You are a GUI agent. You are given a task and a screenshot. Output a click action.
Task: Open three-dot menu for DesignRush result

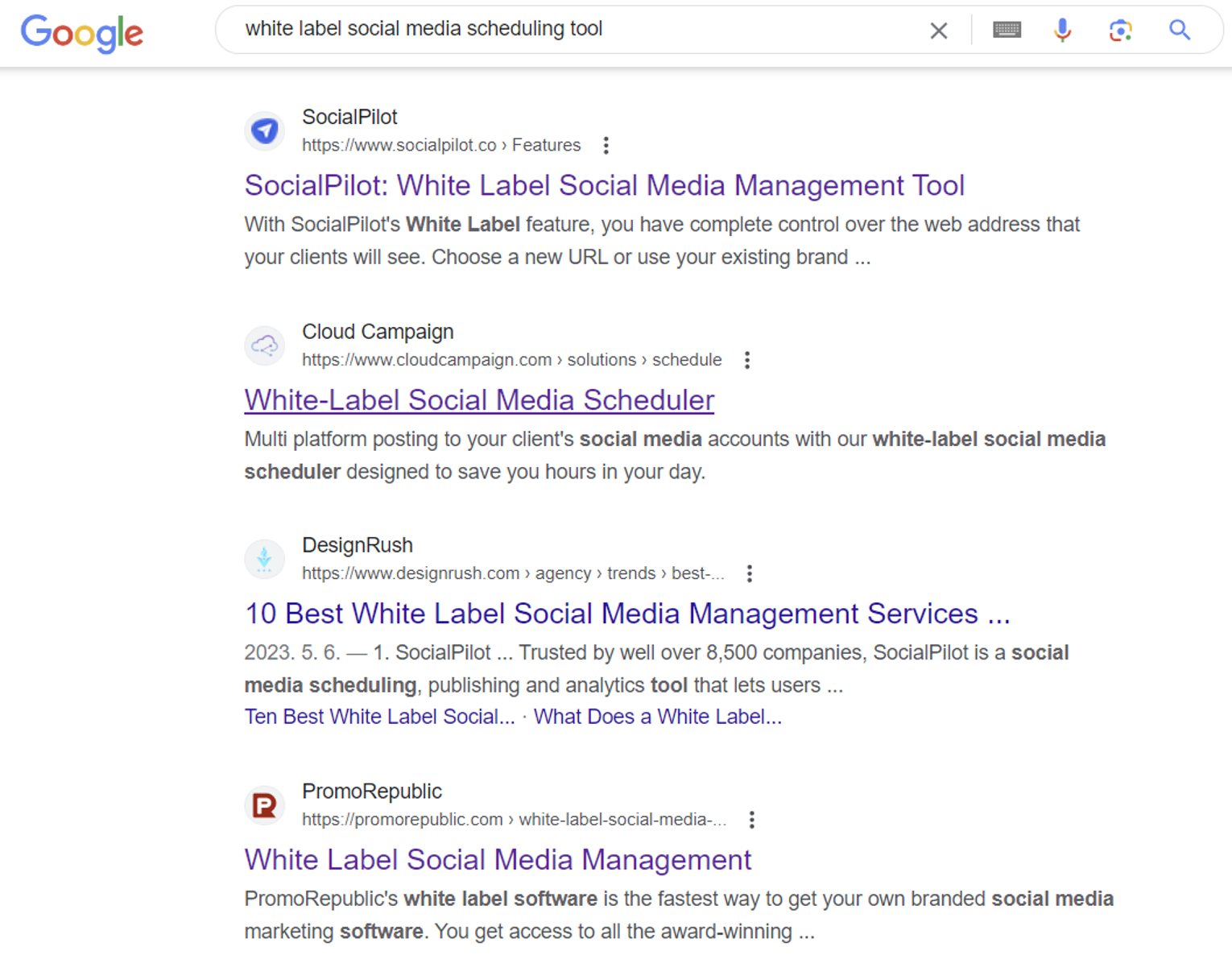pyautogui.click(x=750, y=573)
